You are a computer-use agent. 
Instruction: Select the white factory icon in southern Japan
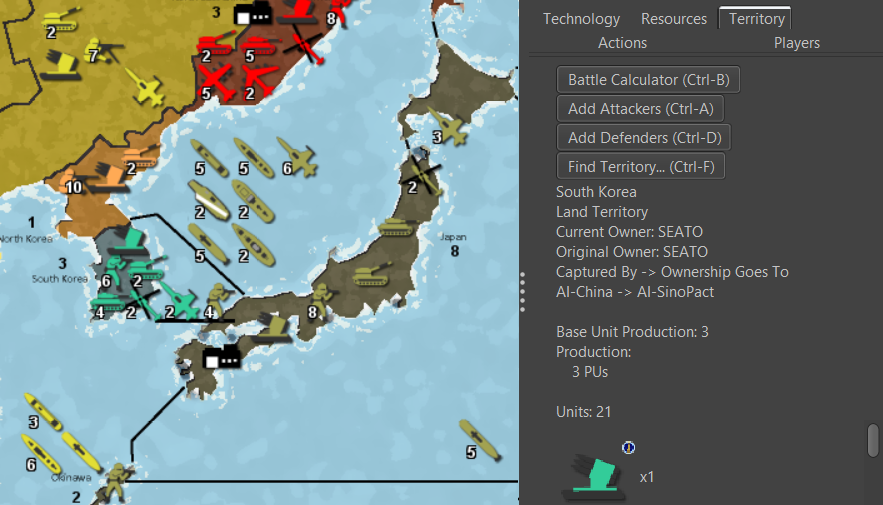point(220,358)
